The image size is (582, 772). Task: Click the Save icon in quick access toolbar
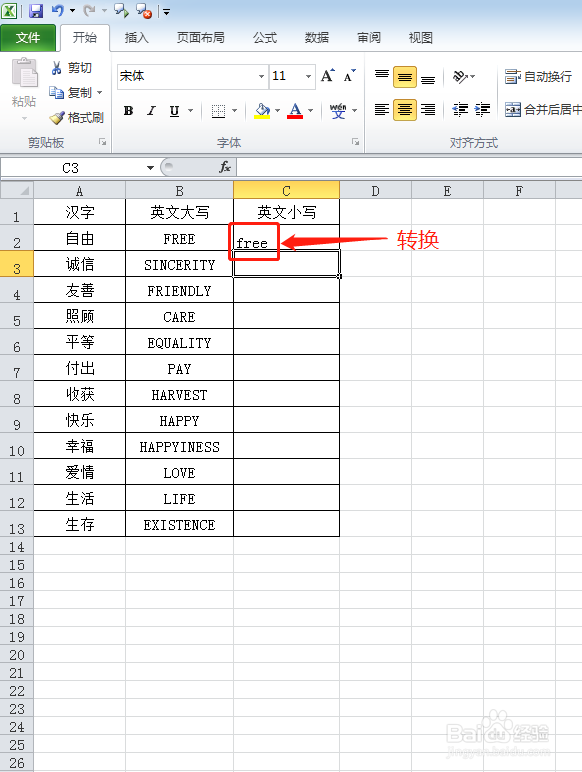35,10
